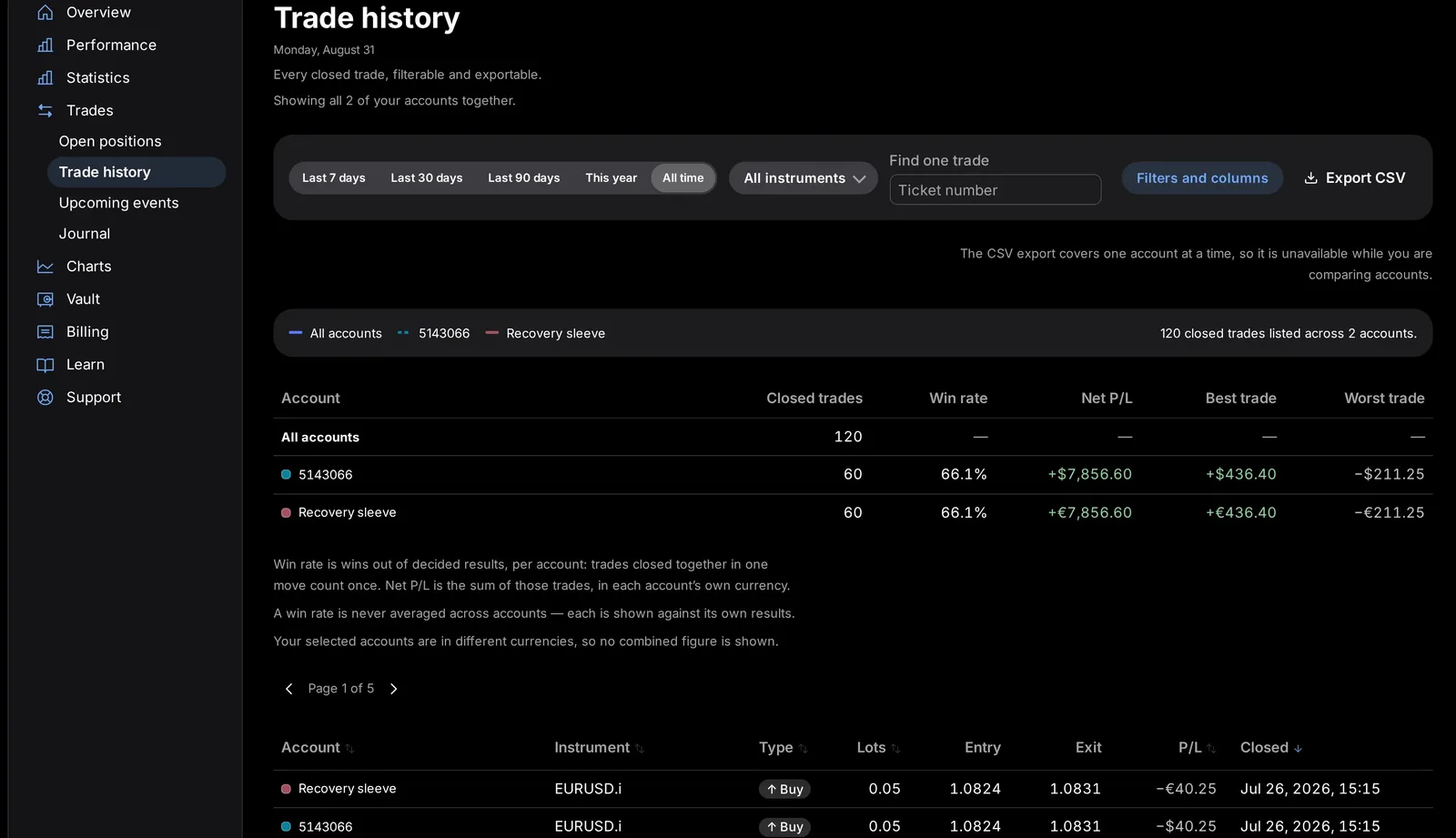Viewport: 1456px width, 838px height.
Task: Click Recovery sleeve pink dot in summary
Action: pyautogui.click(x=287, y=513)
